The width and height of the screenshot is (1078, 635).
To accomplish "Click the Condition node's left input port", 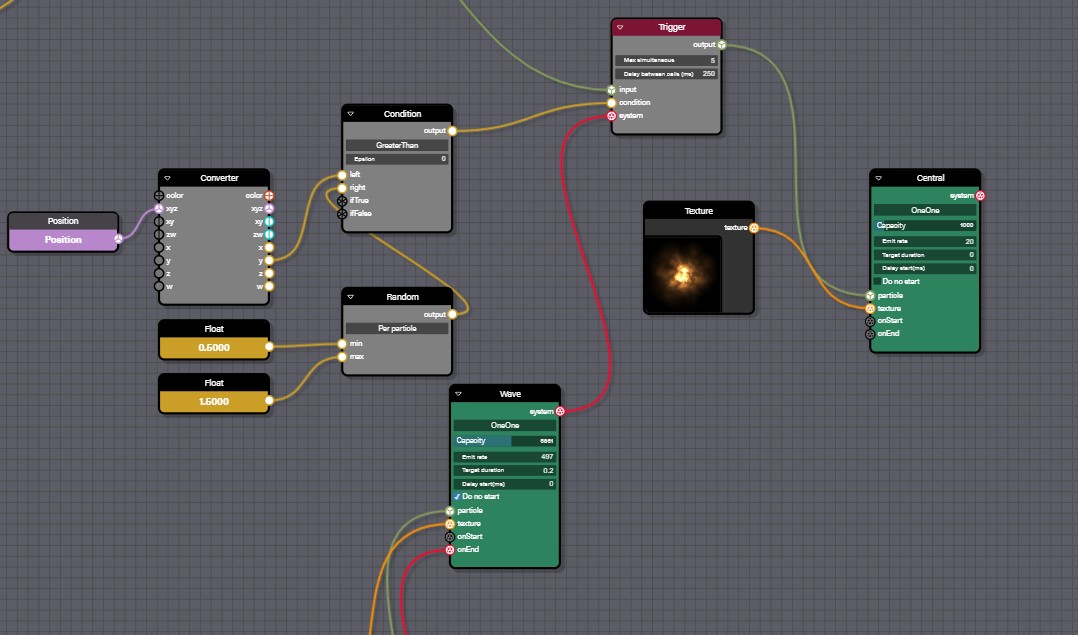I will pos(342,175).
